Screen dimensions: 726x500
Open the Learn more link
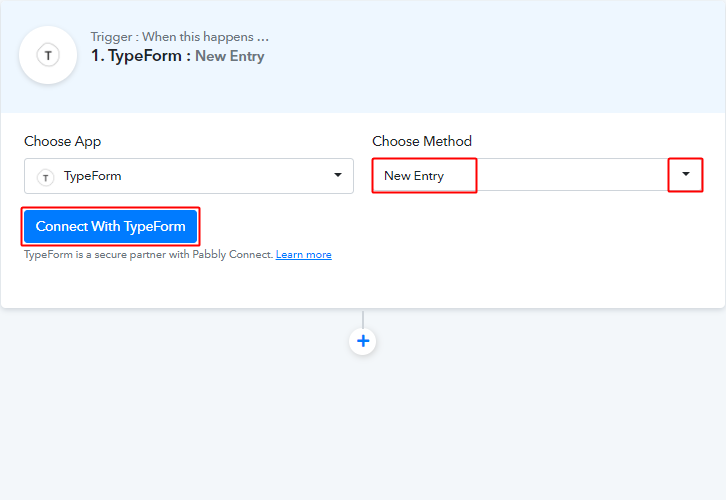point(304,255)
